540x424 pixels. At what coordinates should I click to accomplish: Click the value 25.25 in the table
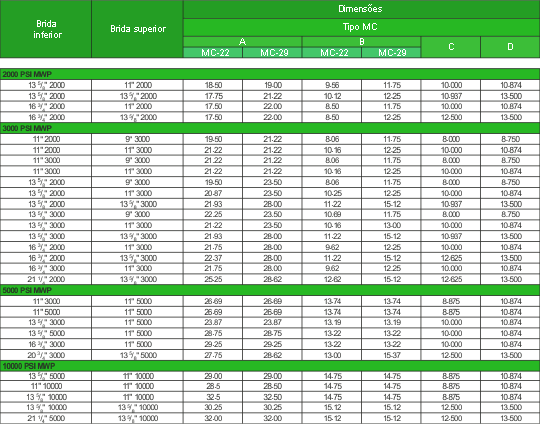click(213, 279)
